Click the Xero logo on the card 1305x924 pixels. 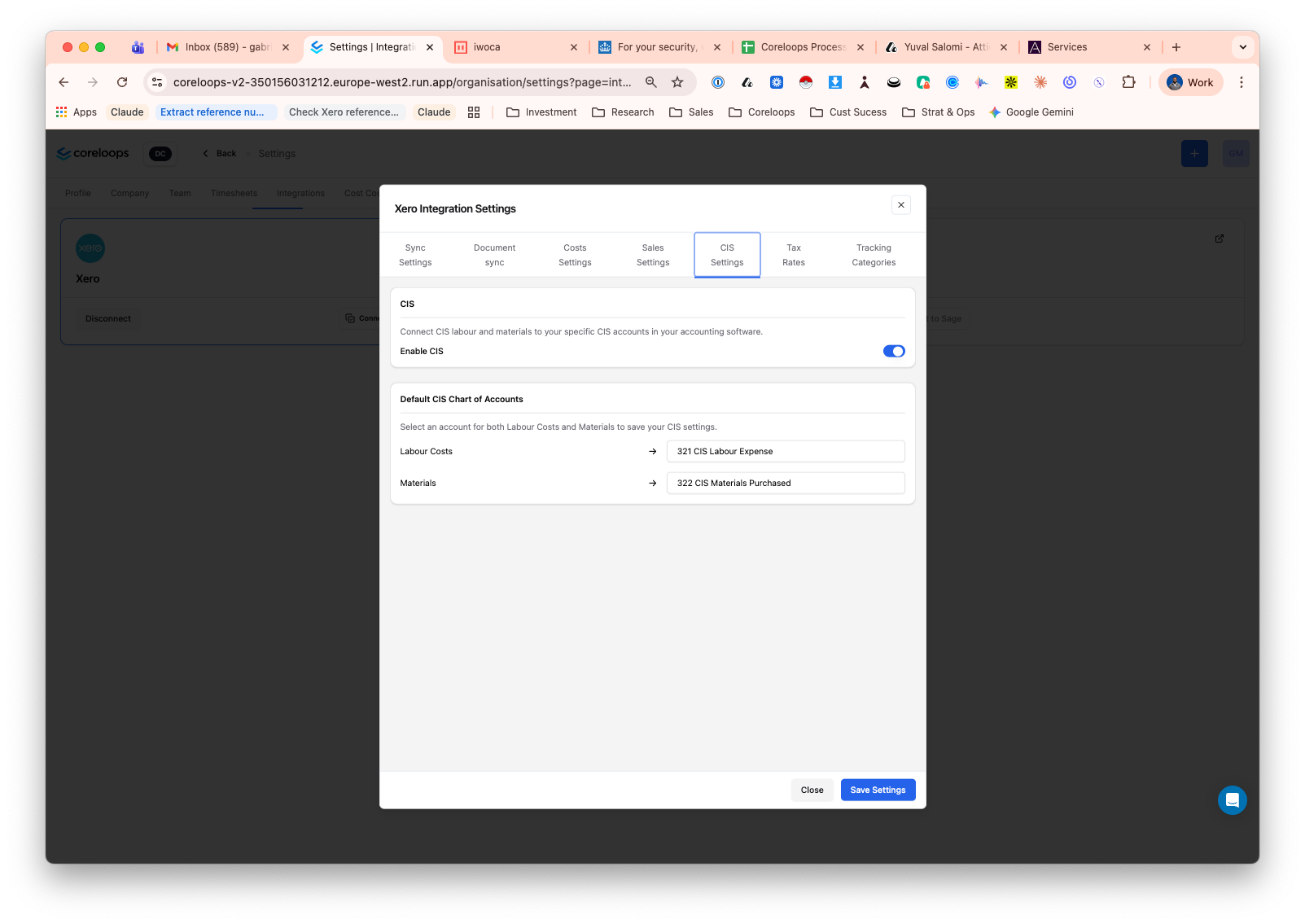pyautogui.click(x=90, y=248)
